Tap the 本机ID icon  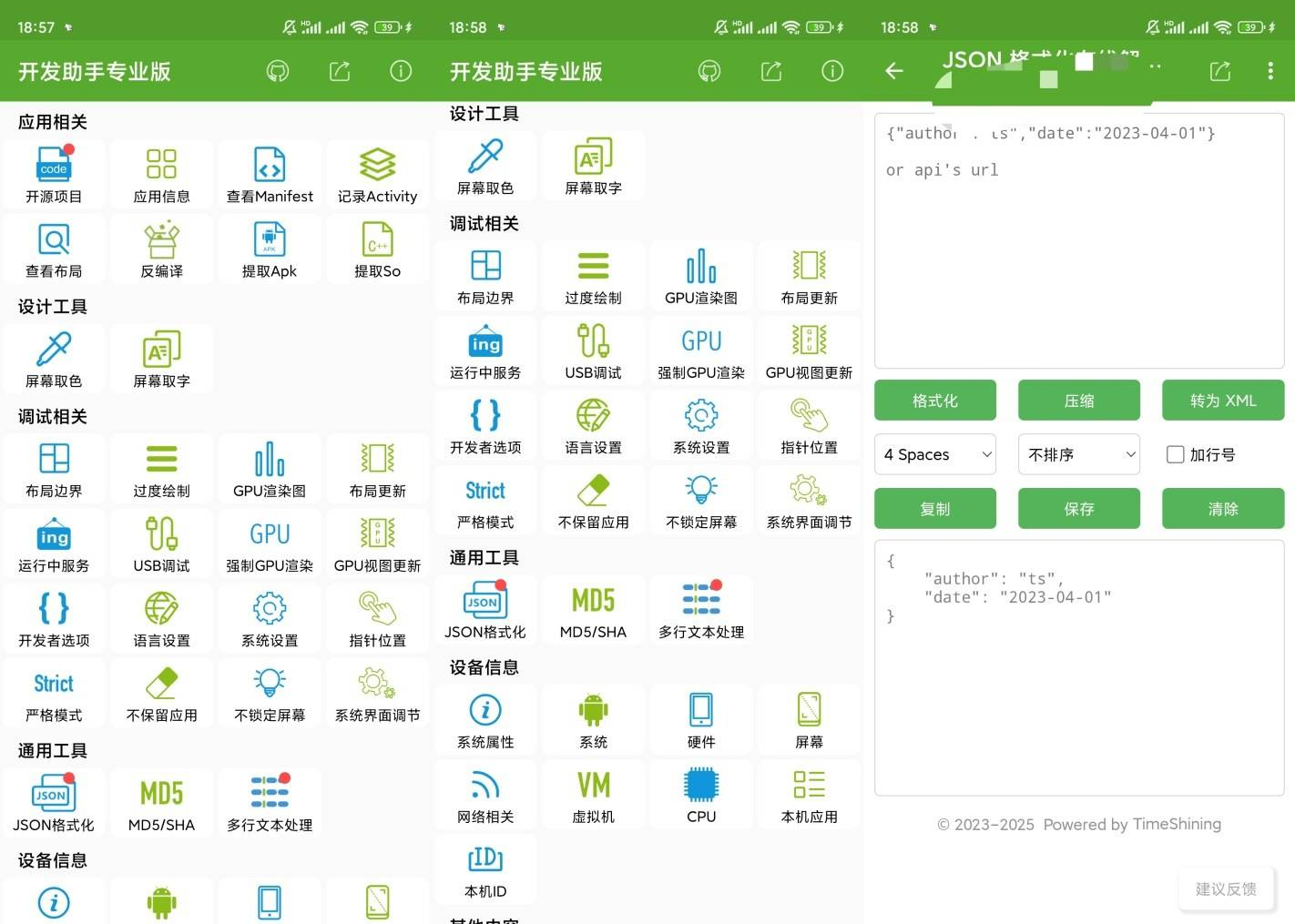point(485,858)
